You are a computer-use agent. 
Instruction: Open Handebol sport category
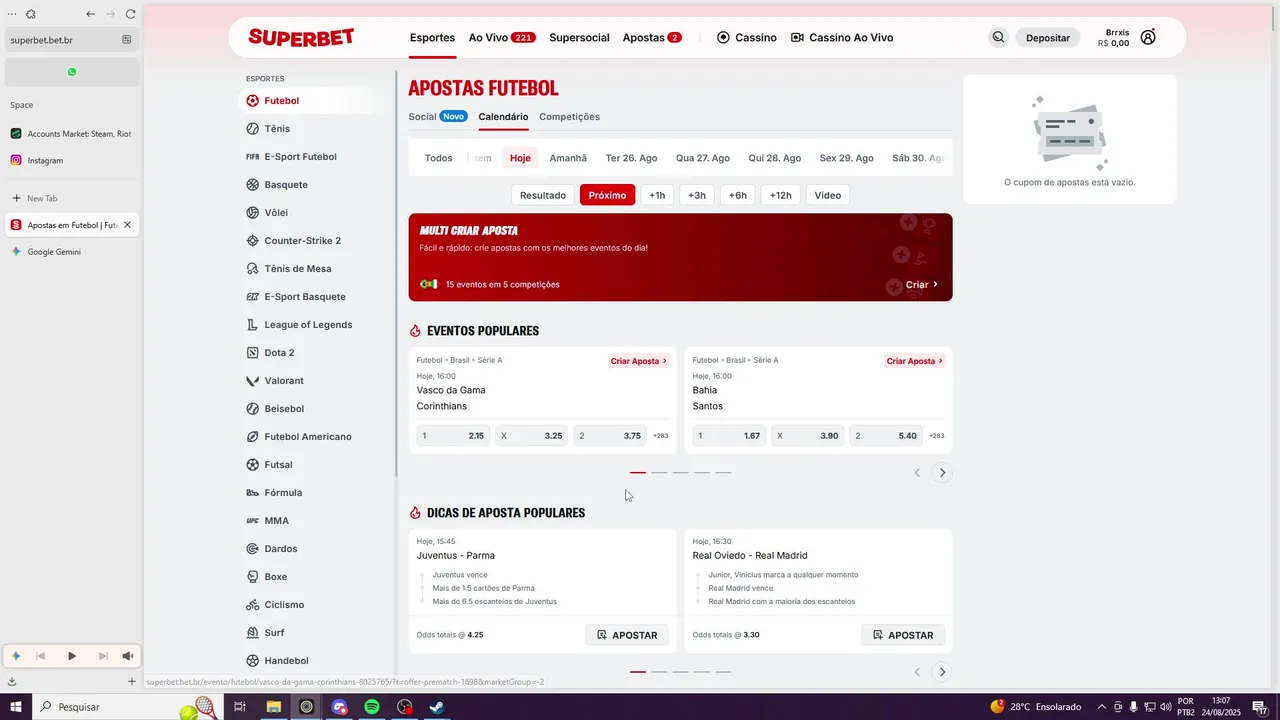point(277,661)
